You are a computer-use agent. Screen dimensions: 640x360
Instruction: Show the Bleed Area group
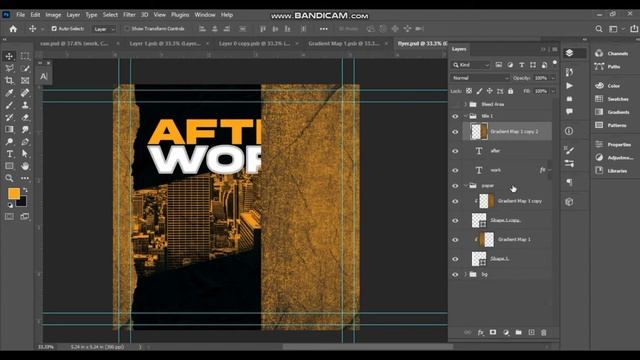pos(455,104)
